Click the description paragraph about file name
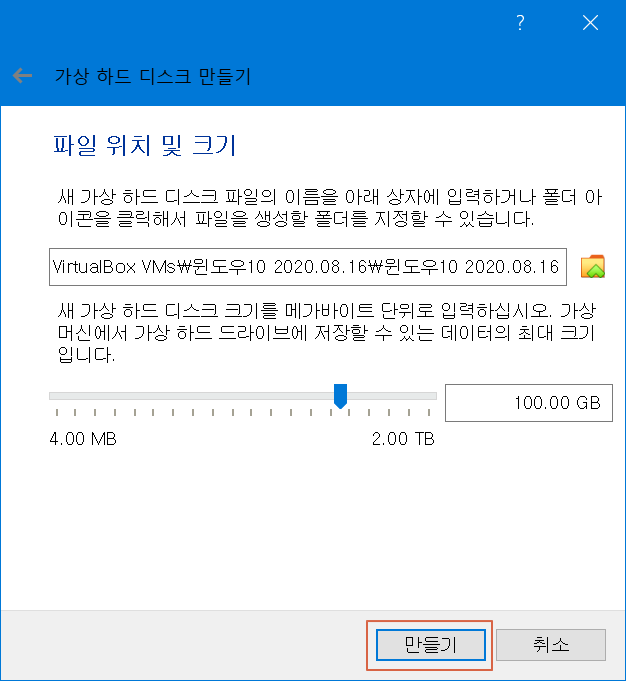The width and height of the screenshot is (626, 681). pyautogui.click(x=330, y=208)
